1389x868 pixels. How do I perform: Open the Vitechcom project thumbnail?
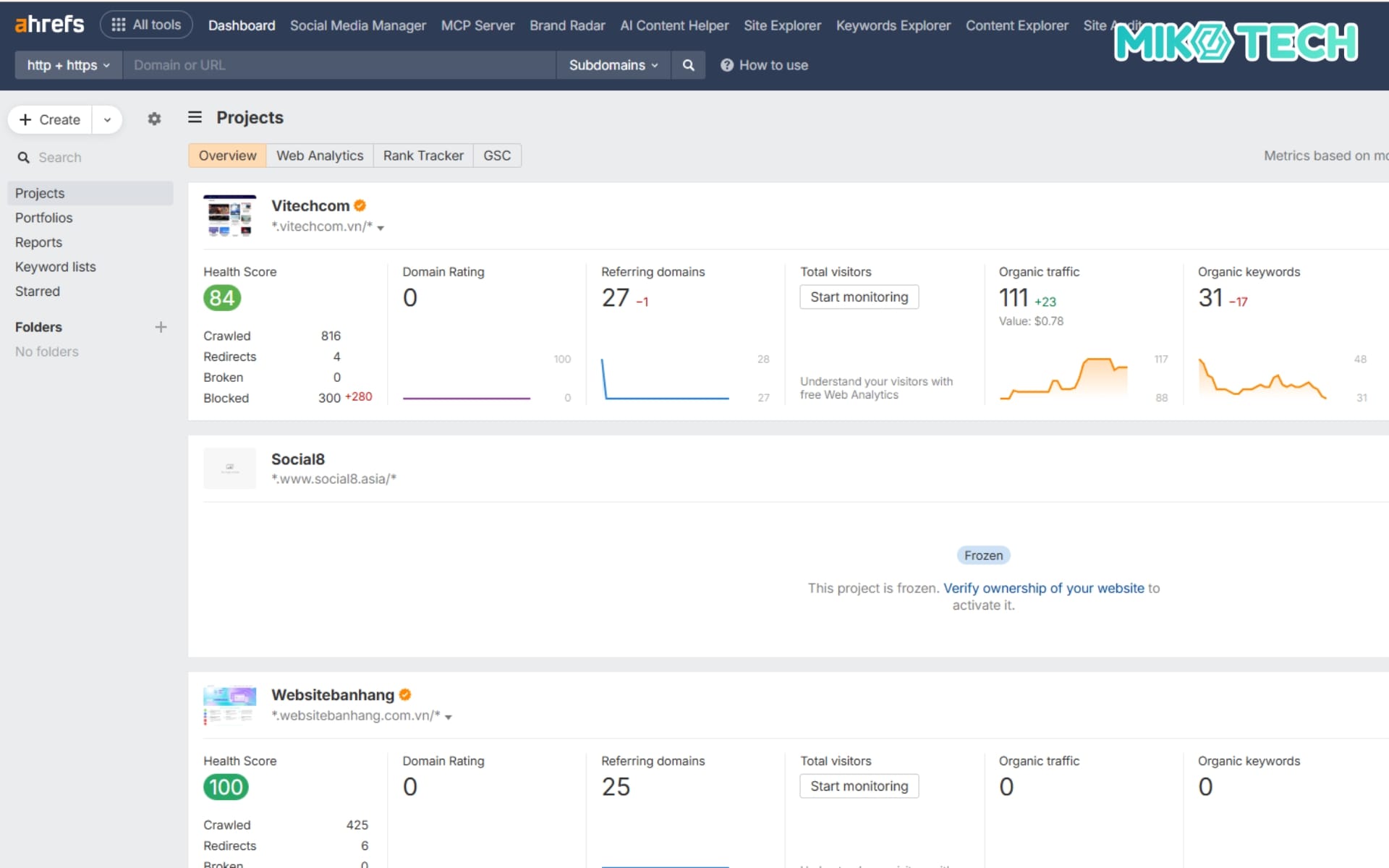(229, 216)
